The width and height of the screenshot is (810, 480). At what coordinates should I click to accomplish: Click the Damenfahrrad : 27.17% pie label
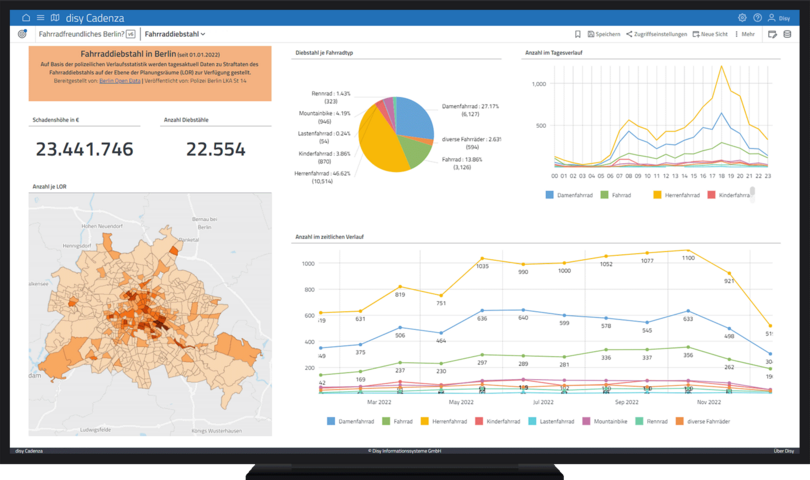click(470, 110)
